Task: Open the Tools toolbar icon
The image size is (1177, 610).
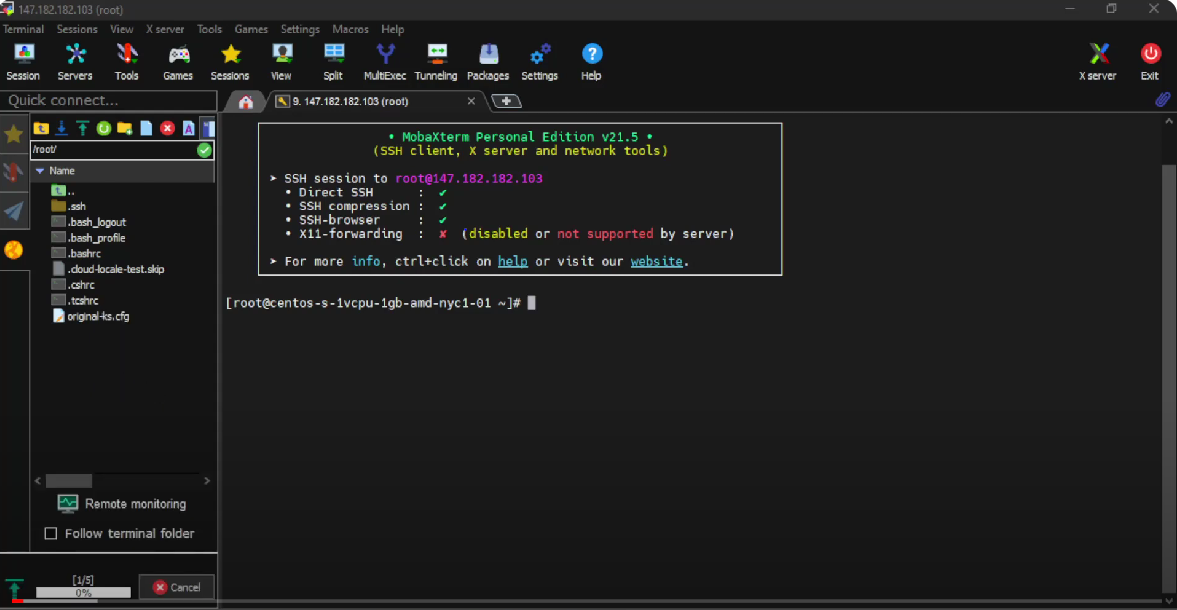Action: [x=126, y=62]
